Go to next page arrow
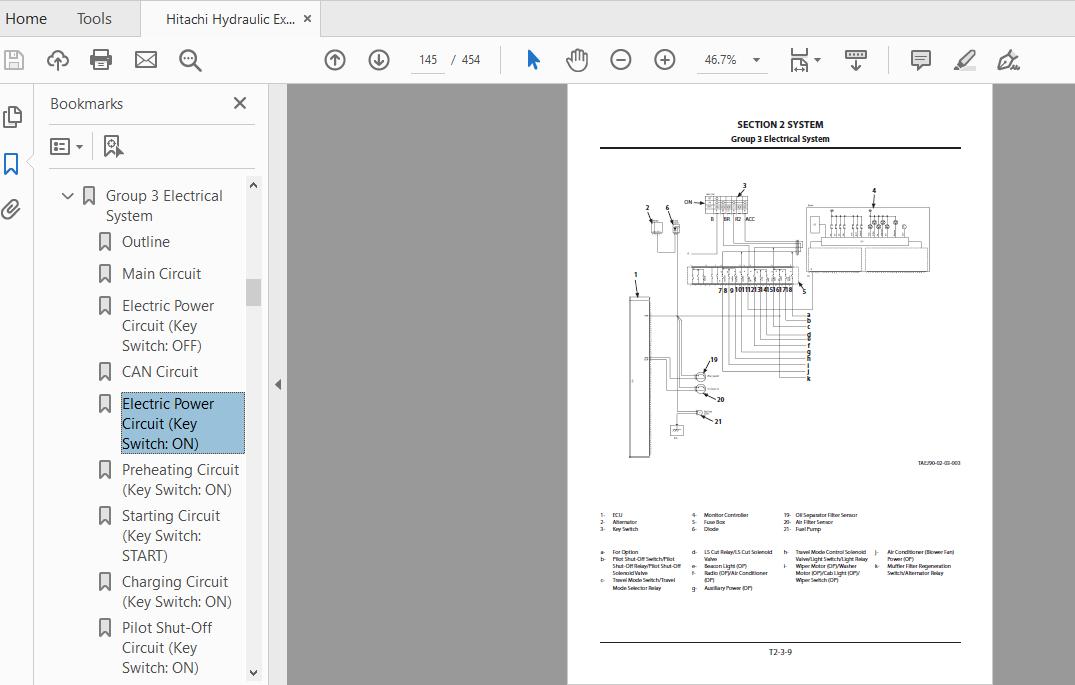 click(x=379, y=60)
